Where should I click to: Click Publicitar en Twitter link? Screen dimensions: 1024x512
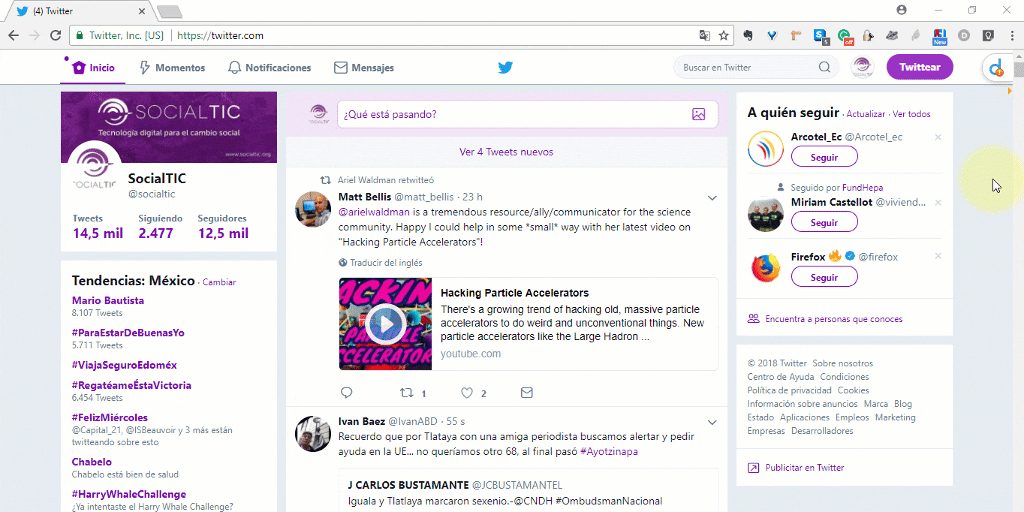pyautogui.click(x=796, y=468)
